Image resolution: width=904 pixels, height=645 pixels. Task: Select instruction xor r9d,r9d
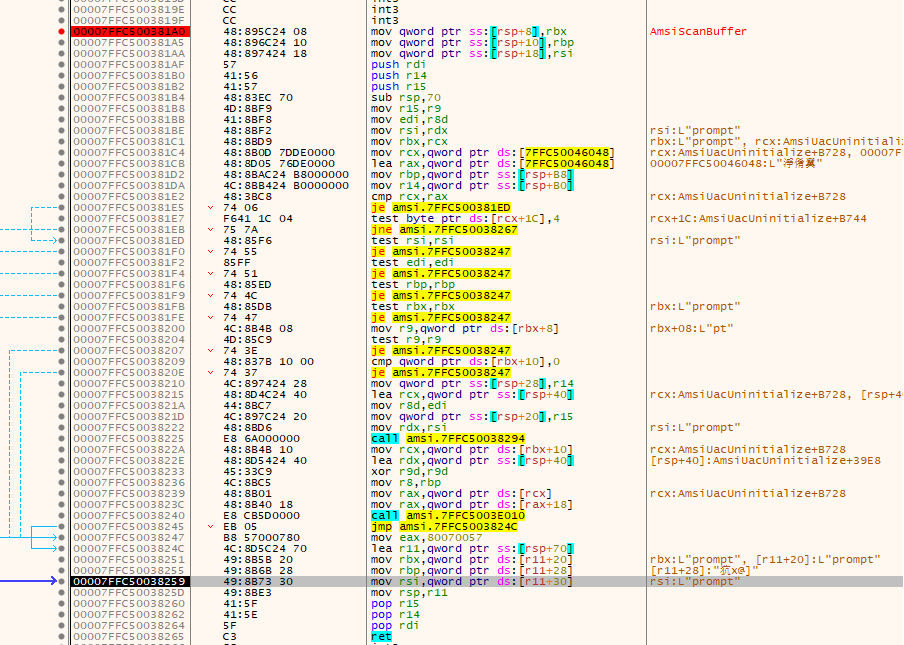click(x=409, y=472)
